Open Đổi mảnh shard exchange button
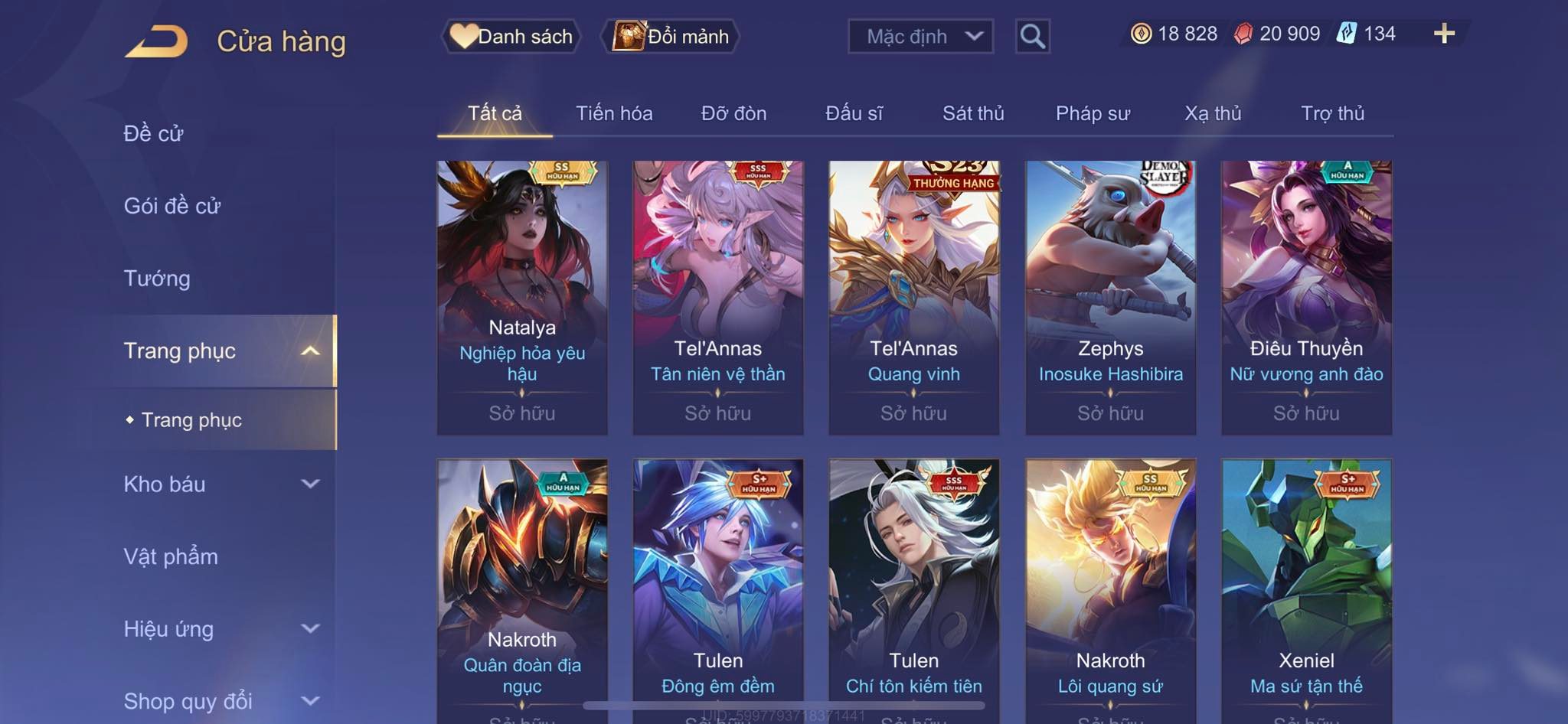This screenshot has width=1568, height=724. coord(670,36)
